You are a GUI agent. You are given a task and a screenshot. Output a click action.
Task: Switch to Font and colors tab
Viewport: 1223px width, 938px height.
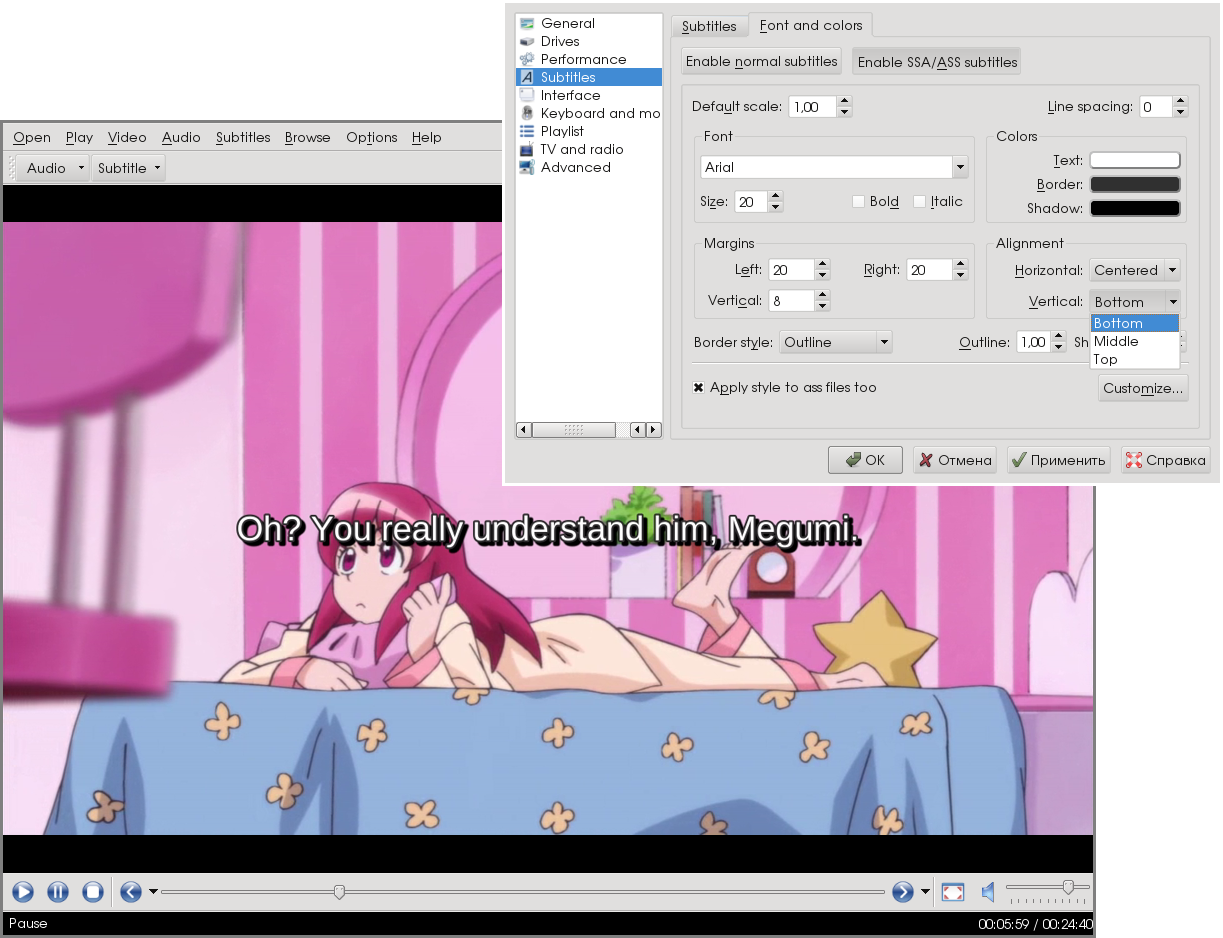811,25
